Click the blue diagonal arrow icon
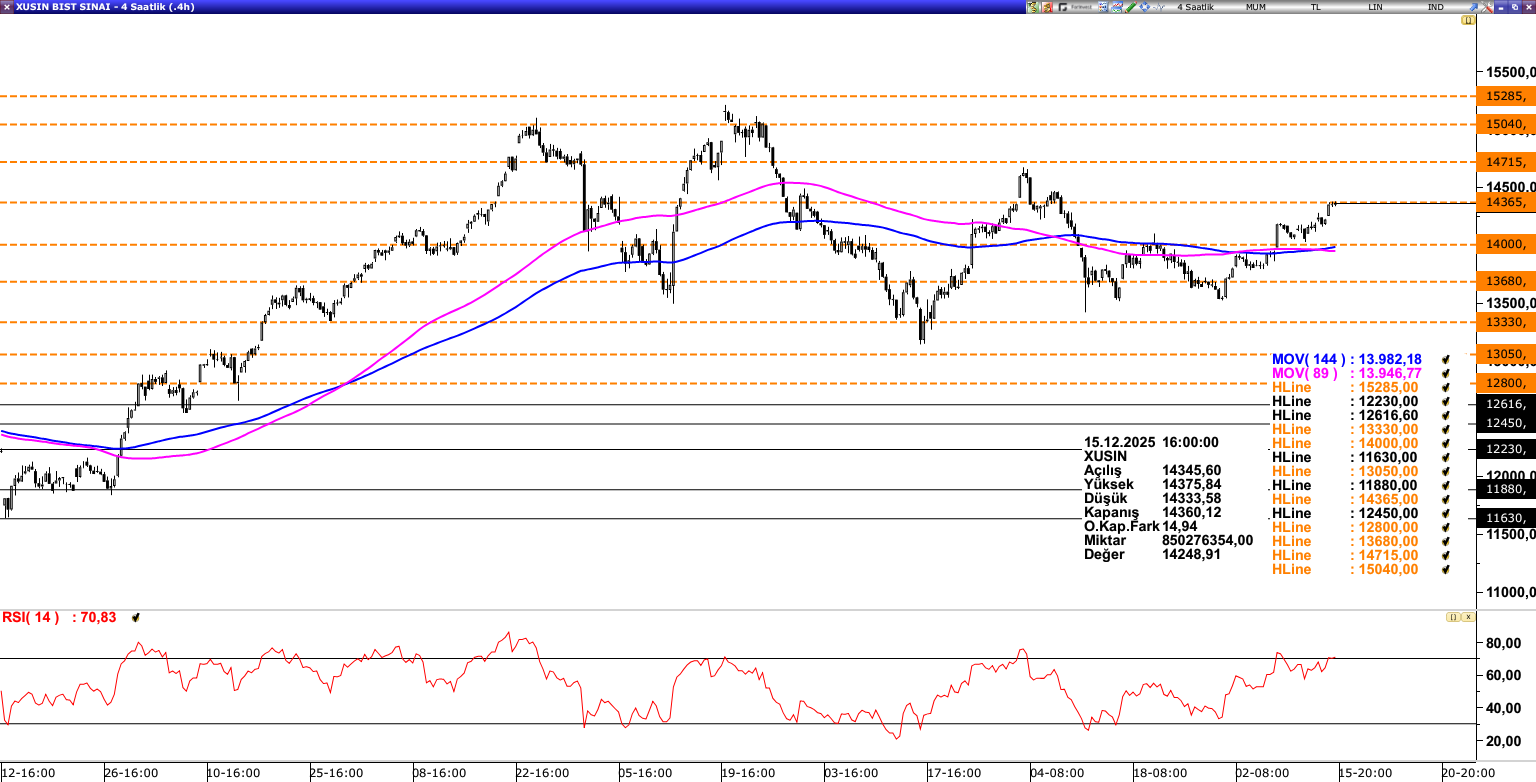This screenshot has width=1536, height=782. click(1472, 7)
